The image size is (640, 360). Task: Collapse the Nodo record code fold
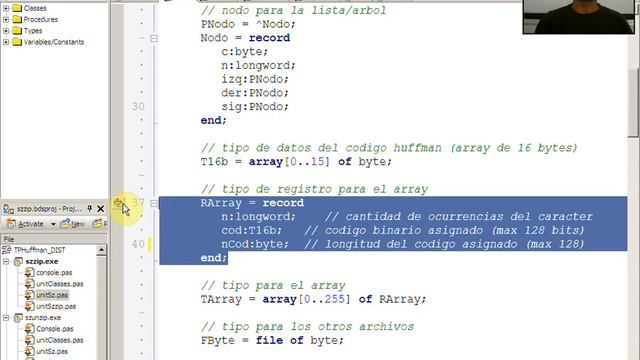[x=154, y=38]
